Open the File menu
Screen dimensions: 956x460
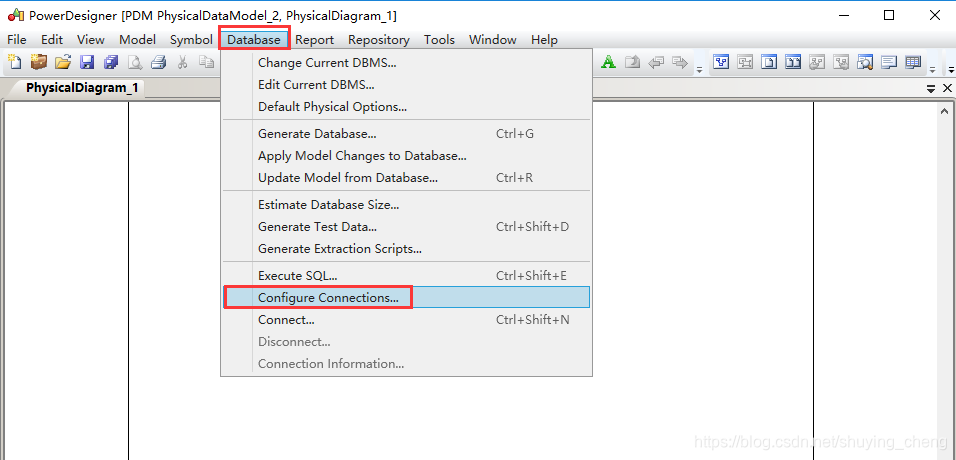(16, 40)
